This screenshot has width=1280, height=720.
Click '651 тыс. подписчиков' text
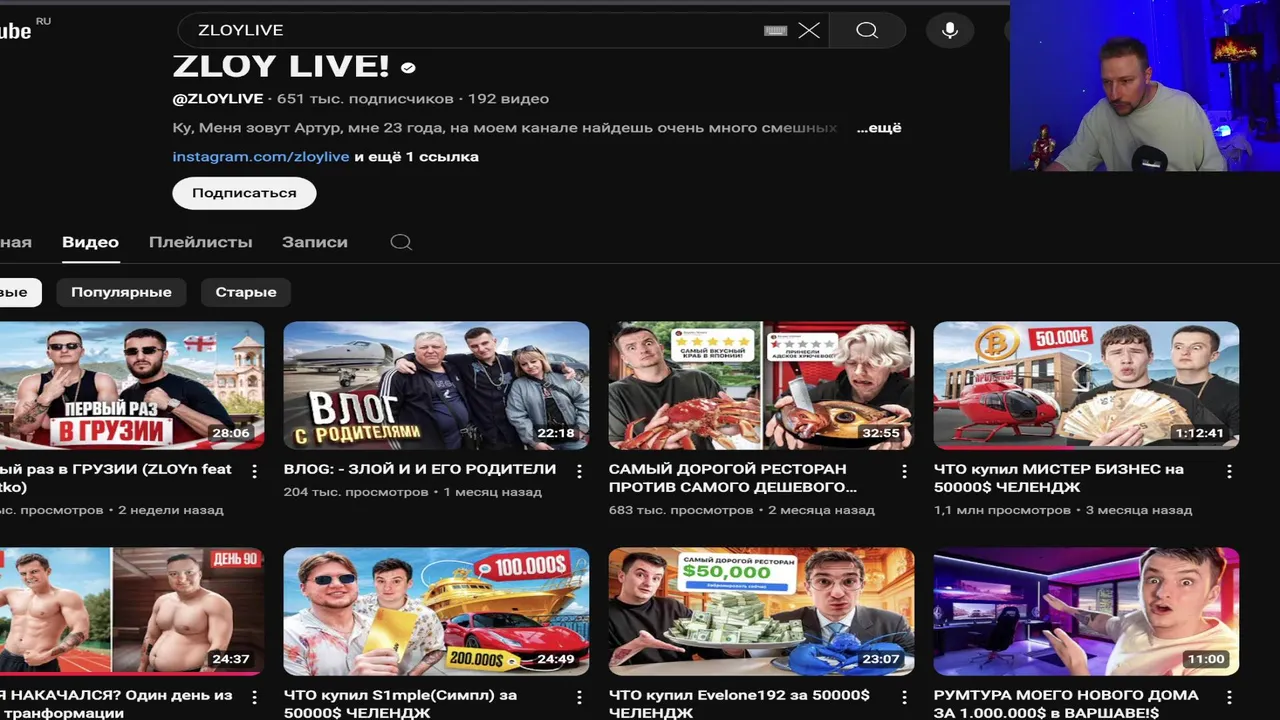tap(365, 99)
